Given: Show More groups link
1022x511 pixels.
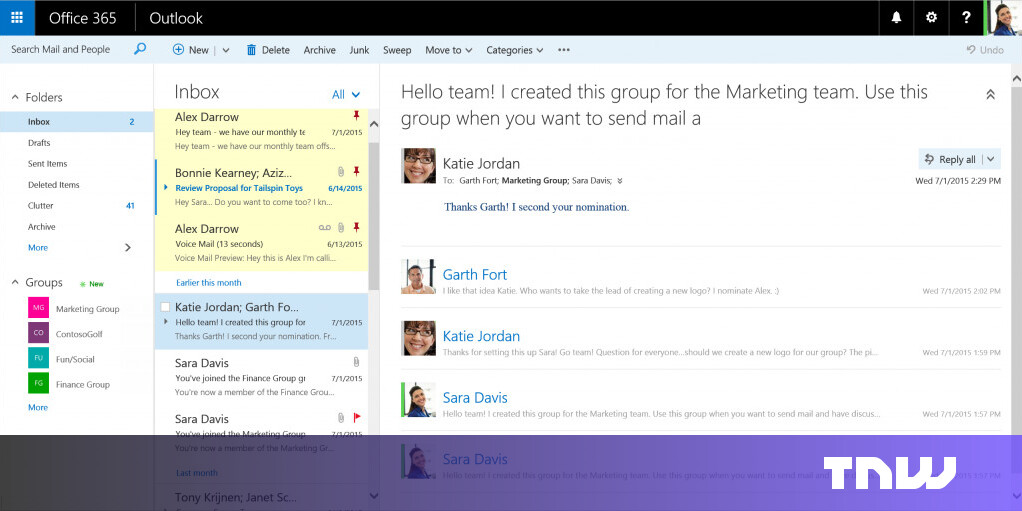Looking at the screenshot, I should tap(38, 407).
